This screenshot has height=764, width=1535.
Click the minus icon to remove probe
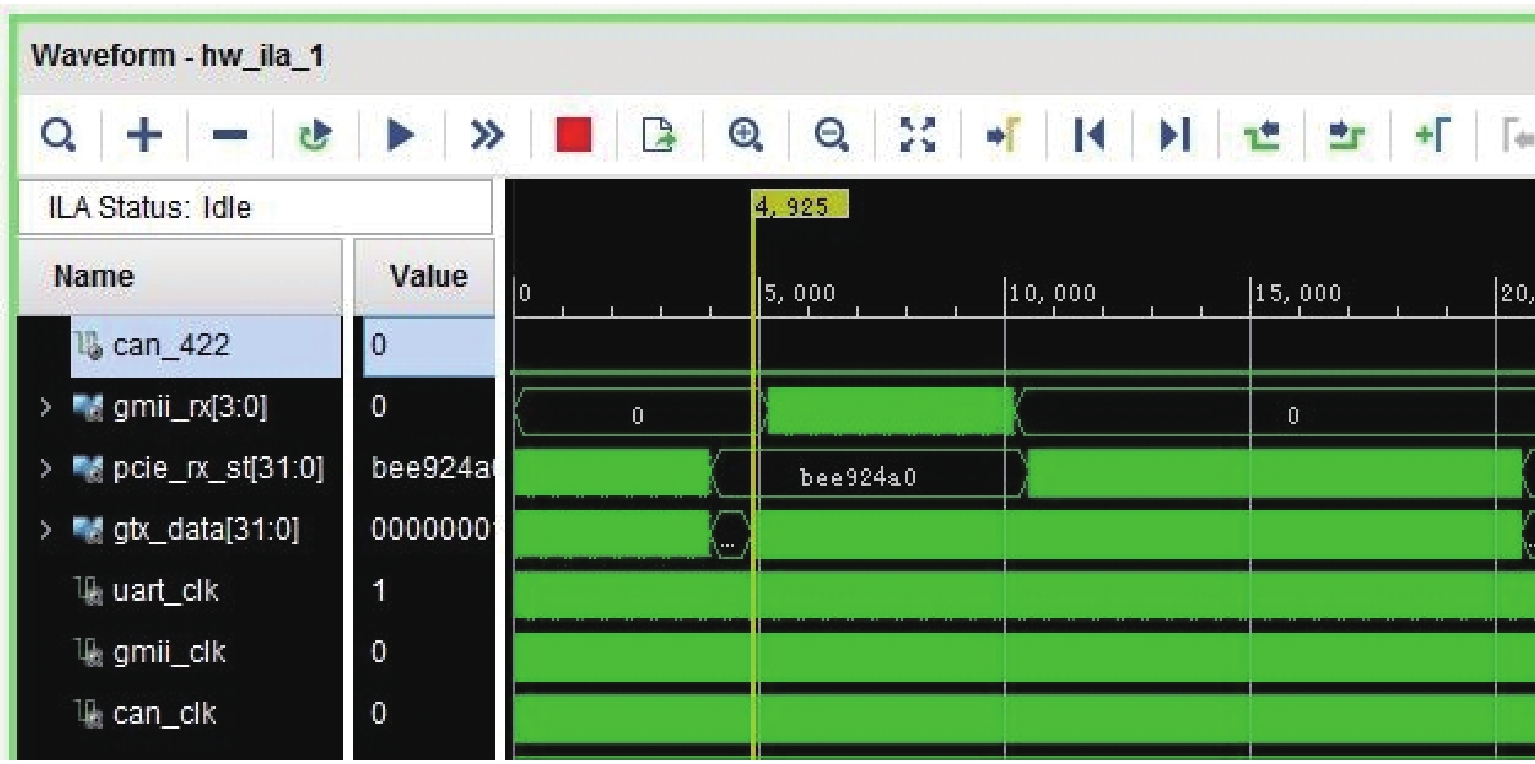click(x=231, y=134)
